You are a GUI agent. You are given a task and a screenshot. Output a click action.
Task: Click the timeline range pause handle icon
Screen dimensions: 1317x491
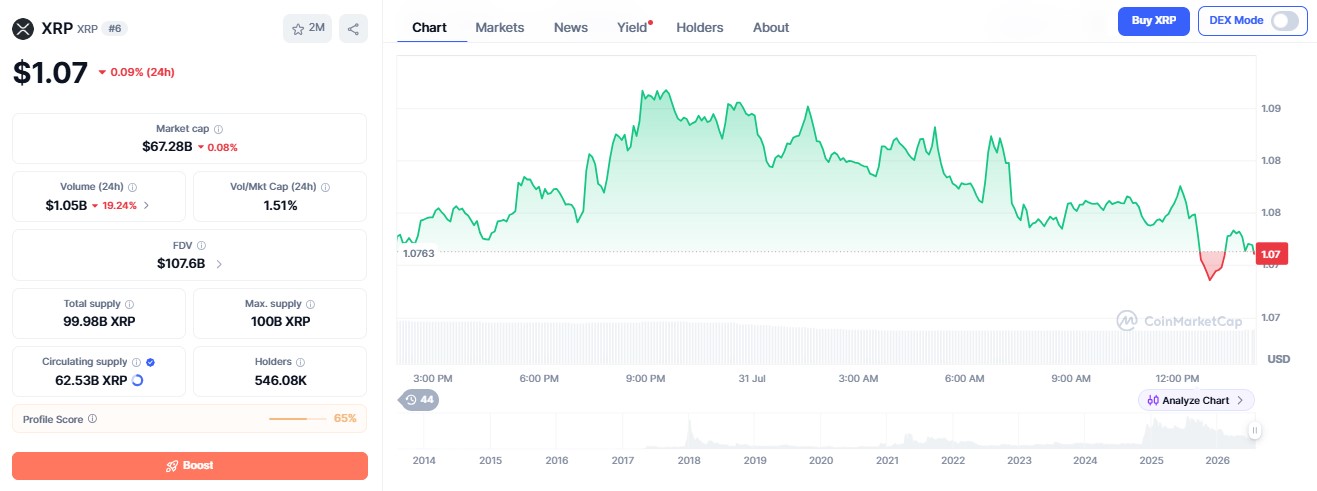point(1254,430)
